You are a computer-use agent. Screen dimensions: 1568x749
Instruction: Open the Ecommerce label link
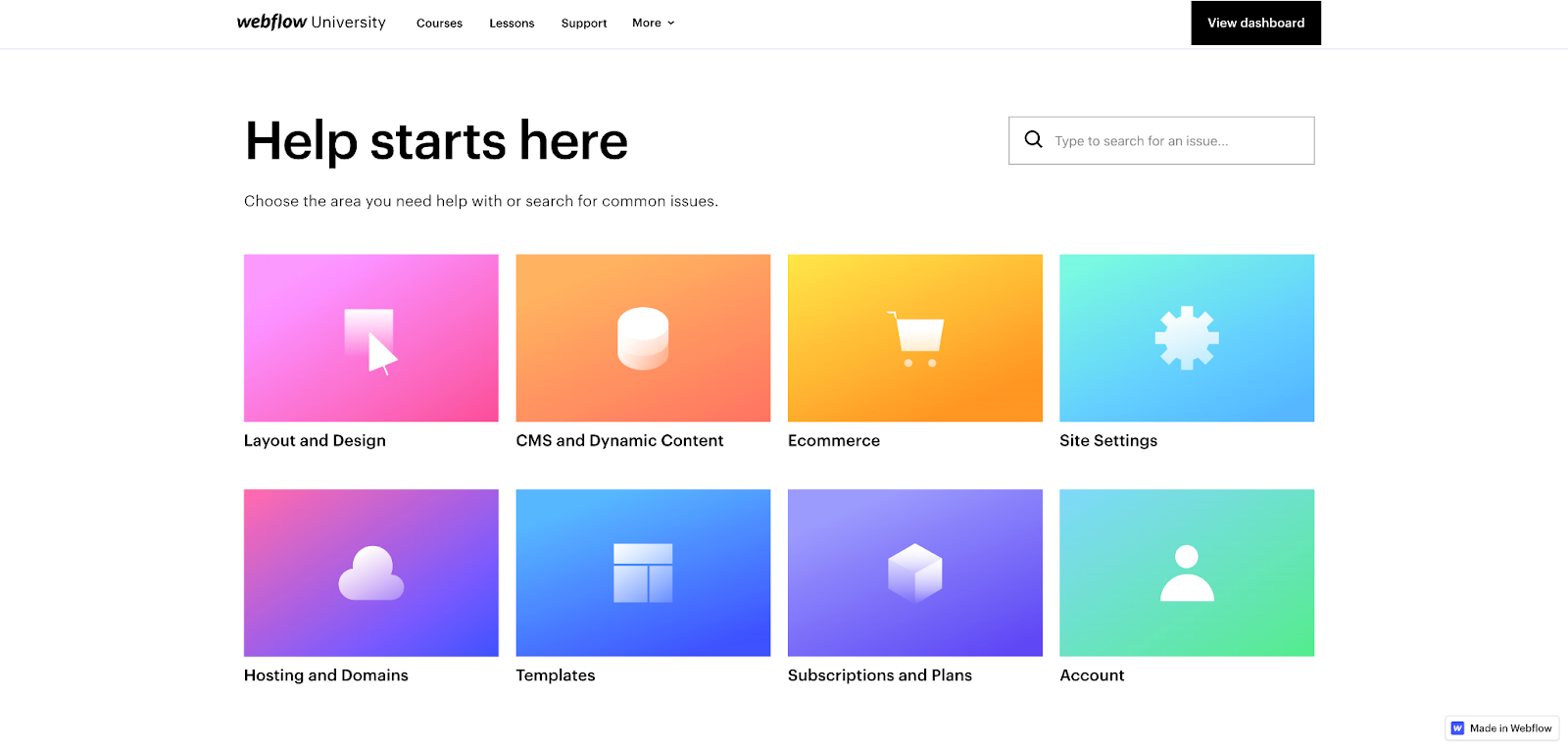click(834, 440)
